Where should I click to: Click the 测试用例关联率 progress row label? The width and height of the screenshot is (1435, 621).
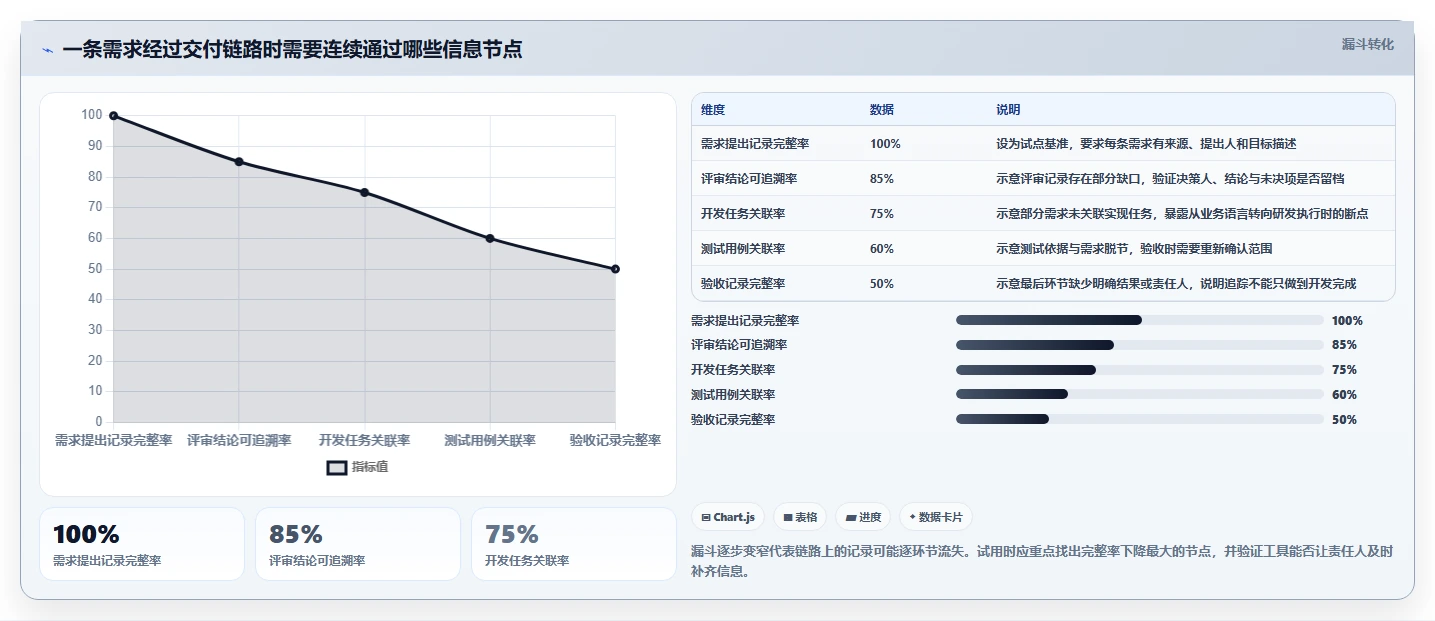[733, 395]
